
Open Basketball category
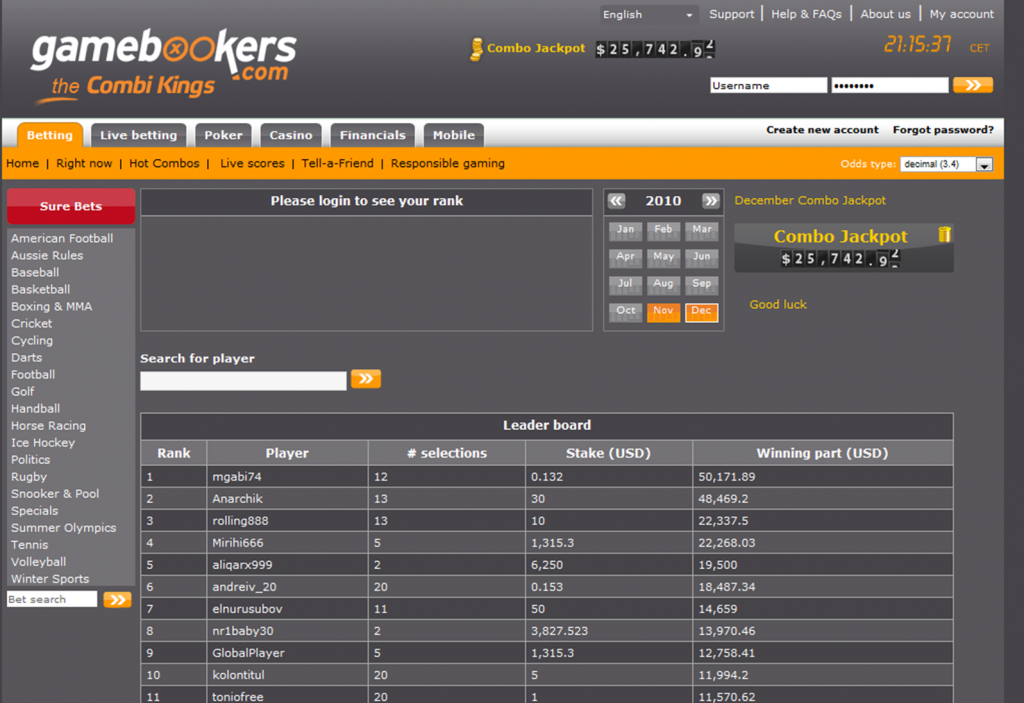click(x=40, y=289)
